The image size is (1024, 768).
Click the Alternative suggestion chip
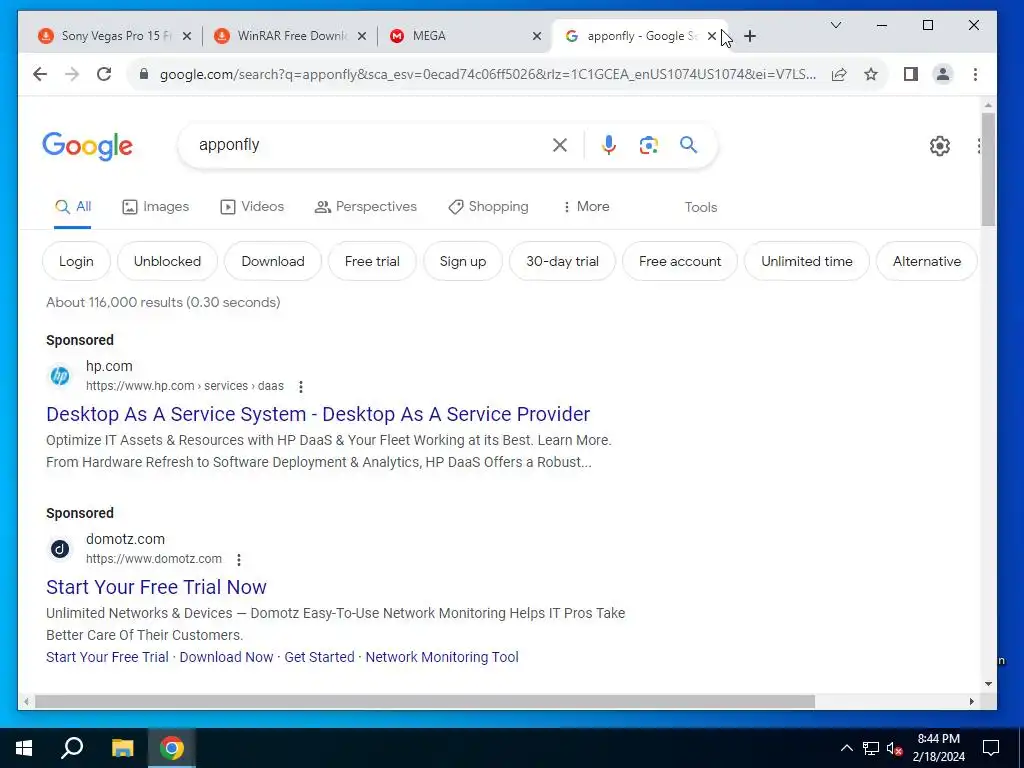point(927,261)
